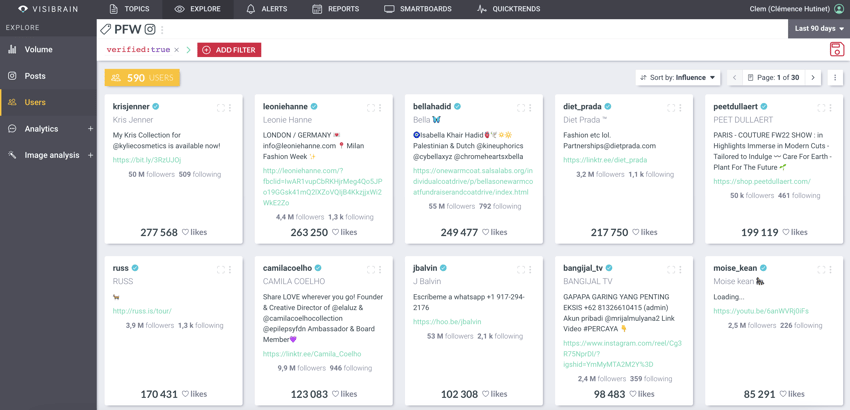Click the tag icon beside PFW
This screenshot has width=850, height=410.
106,29
